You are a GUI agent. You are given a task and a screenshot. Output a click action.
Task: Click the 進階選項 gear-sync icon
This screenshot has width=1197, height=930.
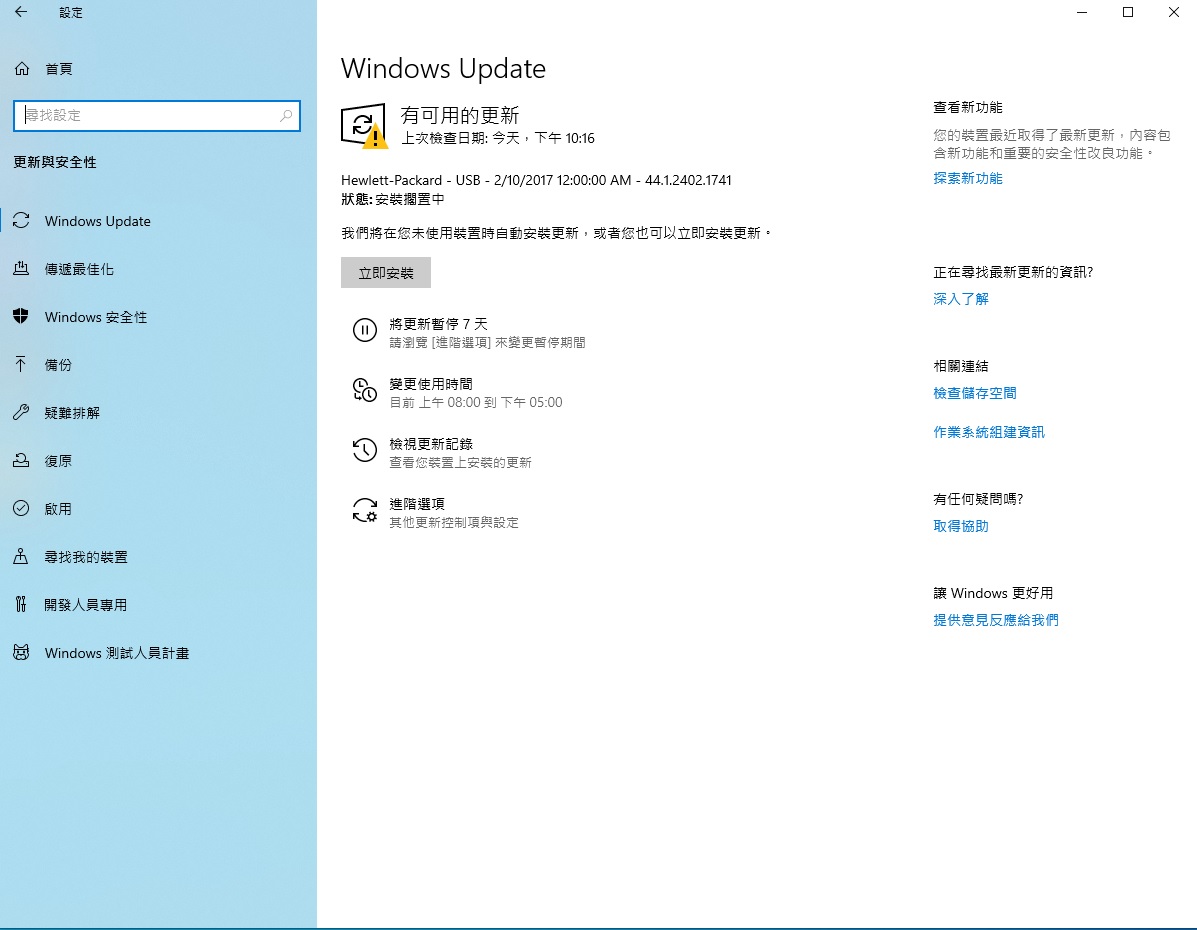(365, 511)
